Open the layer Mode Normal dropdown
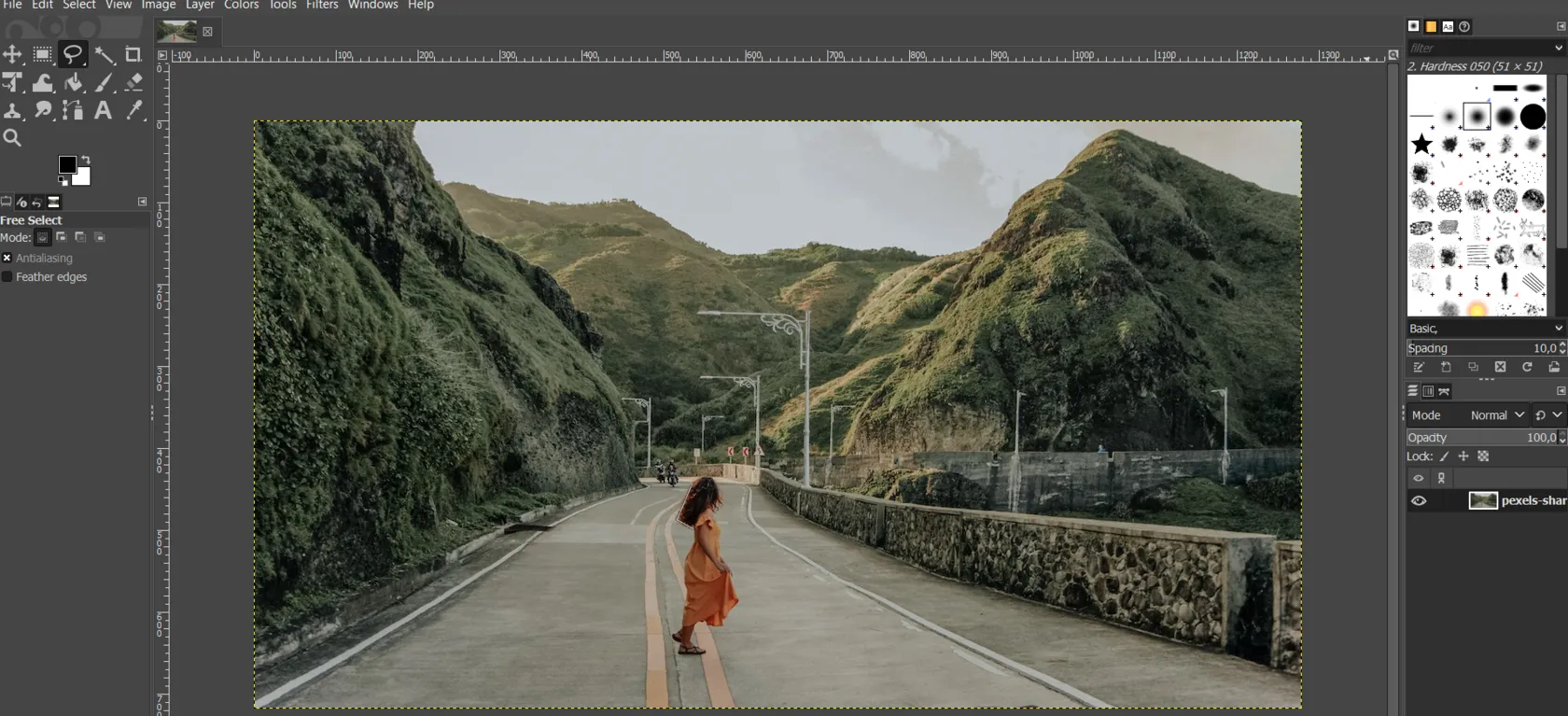 pyautogui.click(x=1496, y=415)
